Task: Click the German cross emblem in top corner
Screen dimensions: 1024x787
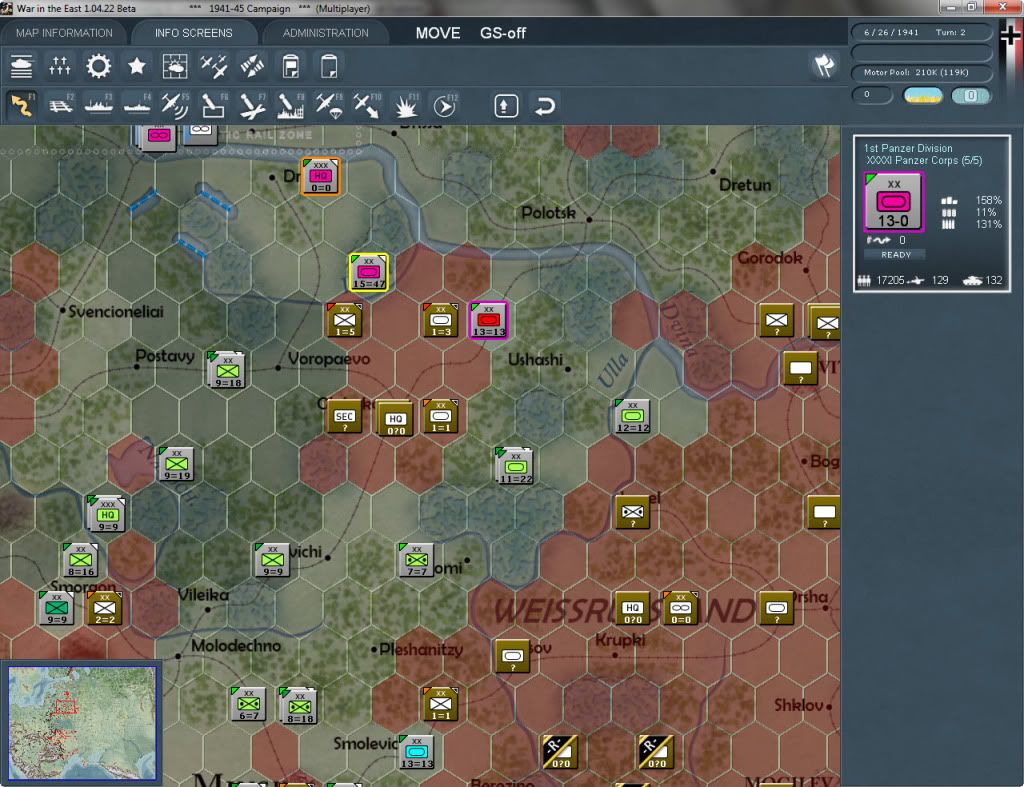Action: pos(1010,35)
